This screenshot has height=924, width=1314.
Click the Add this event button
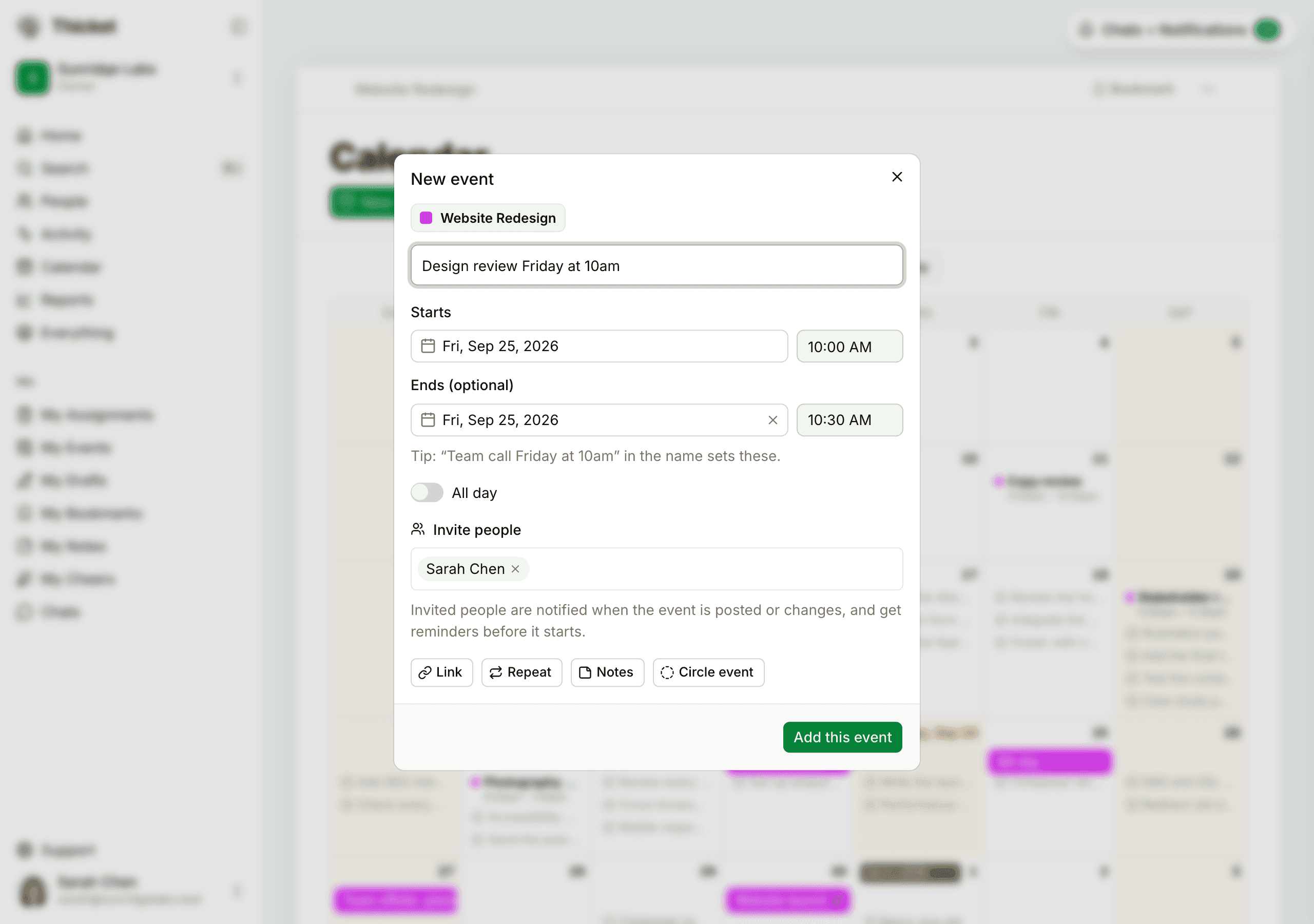(x=842, y=737)
